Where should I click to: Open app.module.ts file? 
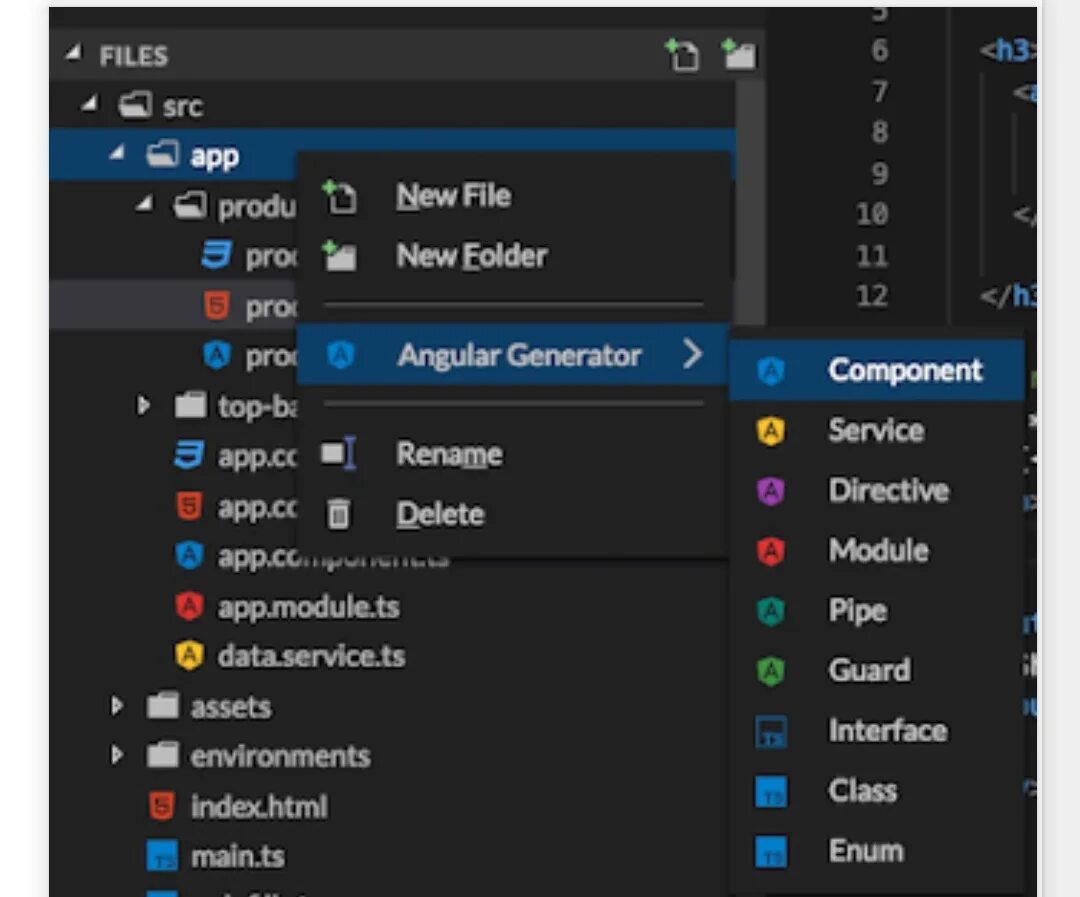309,607
